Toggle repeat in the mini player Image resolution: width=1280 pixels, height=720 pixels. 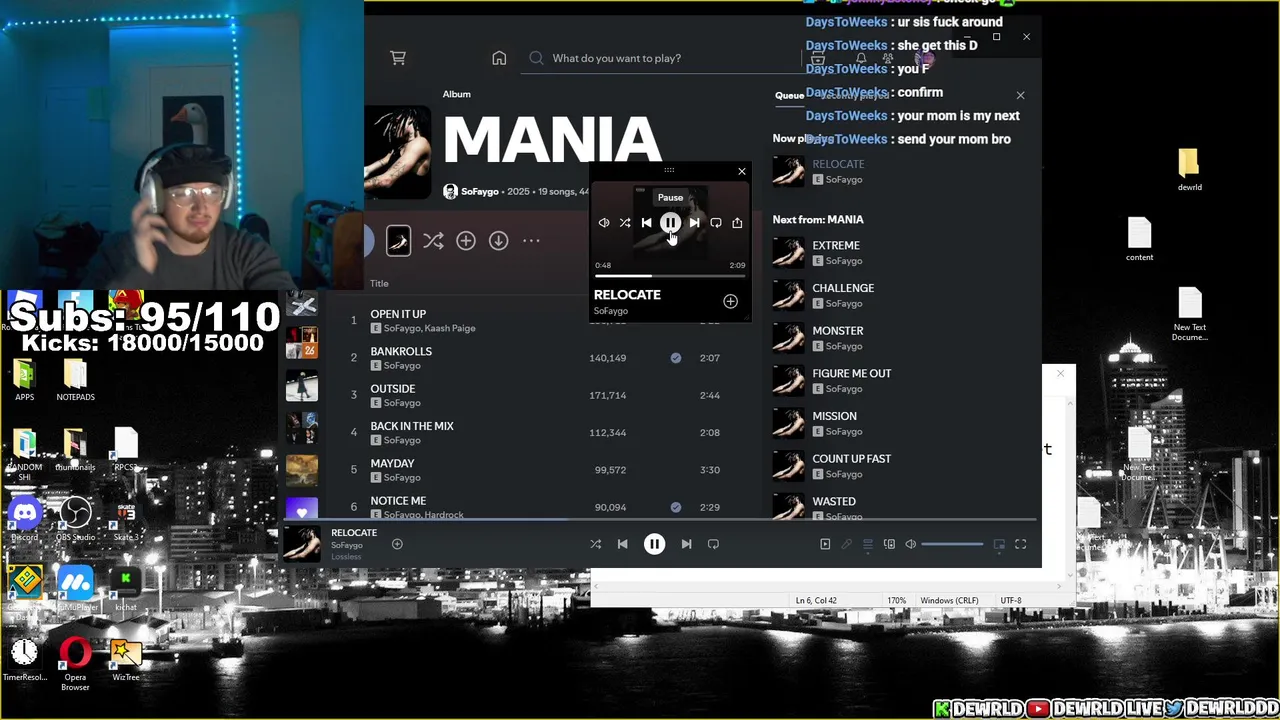pos(716,223)
